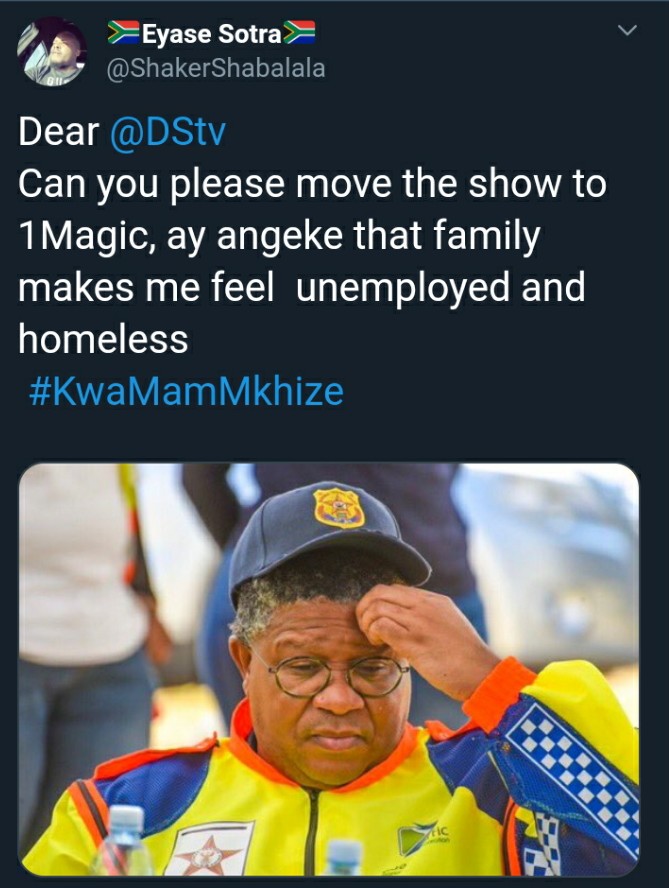This screenshot has height=888, width=669.
Task: Expand the tweet options chevron
Action: [x=628, y=31]
